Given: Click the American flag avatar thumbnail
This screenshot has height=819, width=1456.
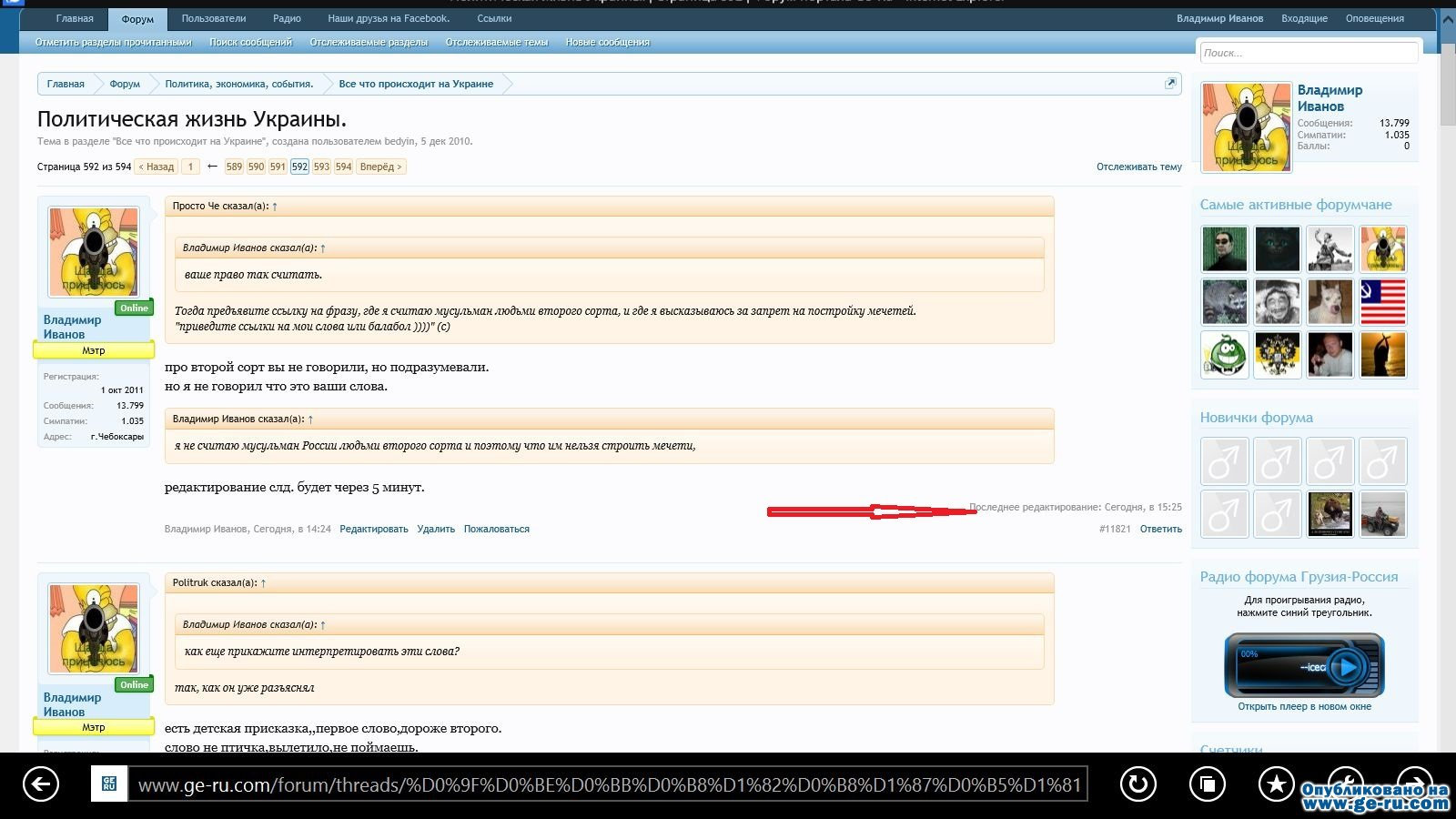Looking at the screenshot, I should pos(1382,302).
